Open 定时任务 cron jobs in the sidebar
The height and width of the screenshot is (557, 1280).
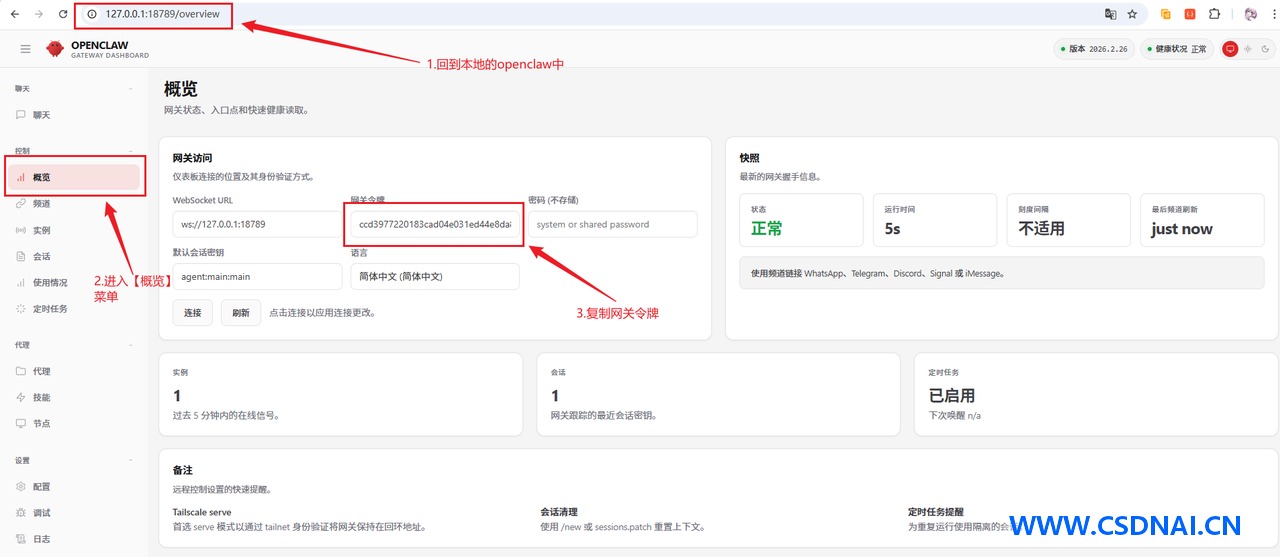(x=75, y=309)
